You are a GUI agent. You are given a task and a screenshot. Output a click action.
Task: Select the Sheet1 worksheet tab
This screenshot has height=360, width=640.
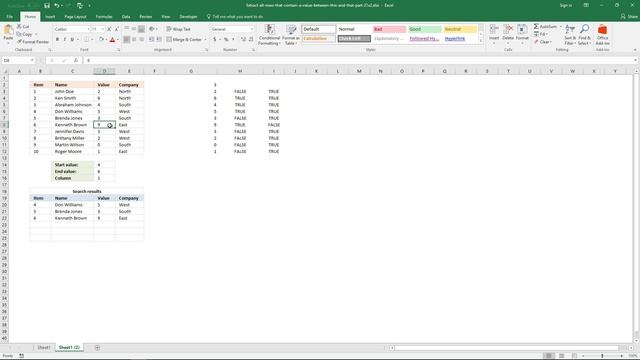pyautogui.click(x=44, y=348)
